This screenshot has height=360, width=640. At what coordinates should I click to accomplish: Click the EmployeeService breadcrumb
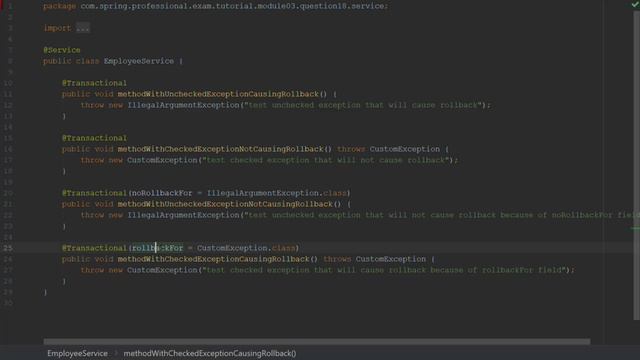[x=78, y=353]
